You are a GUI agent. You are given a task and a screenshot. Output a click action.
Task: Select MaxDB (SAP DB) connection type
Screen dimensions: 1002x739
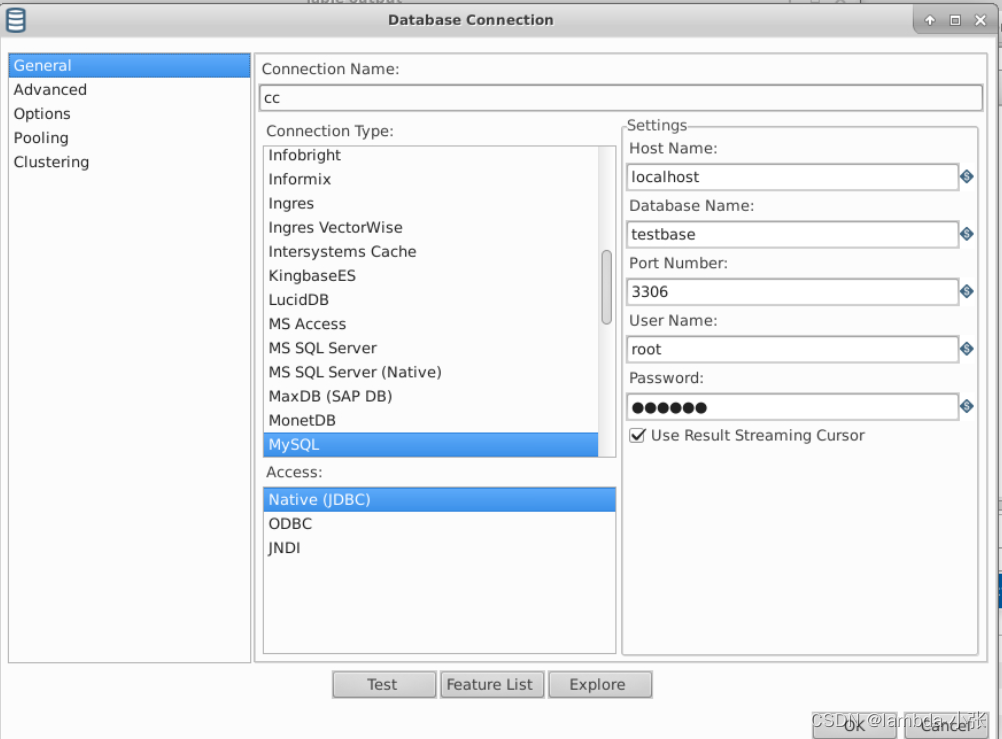(431, 396)
